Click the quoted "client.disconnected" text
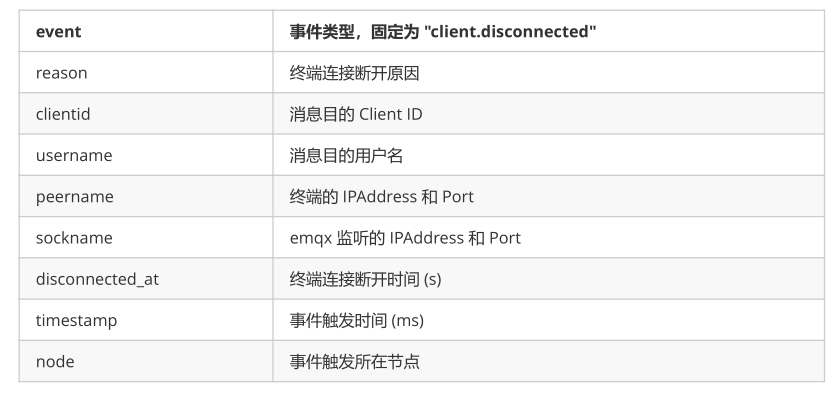Viewport: 831px width, 394px height. coord(510,31)
